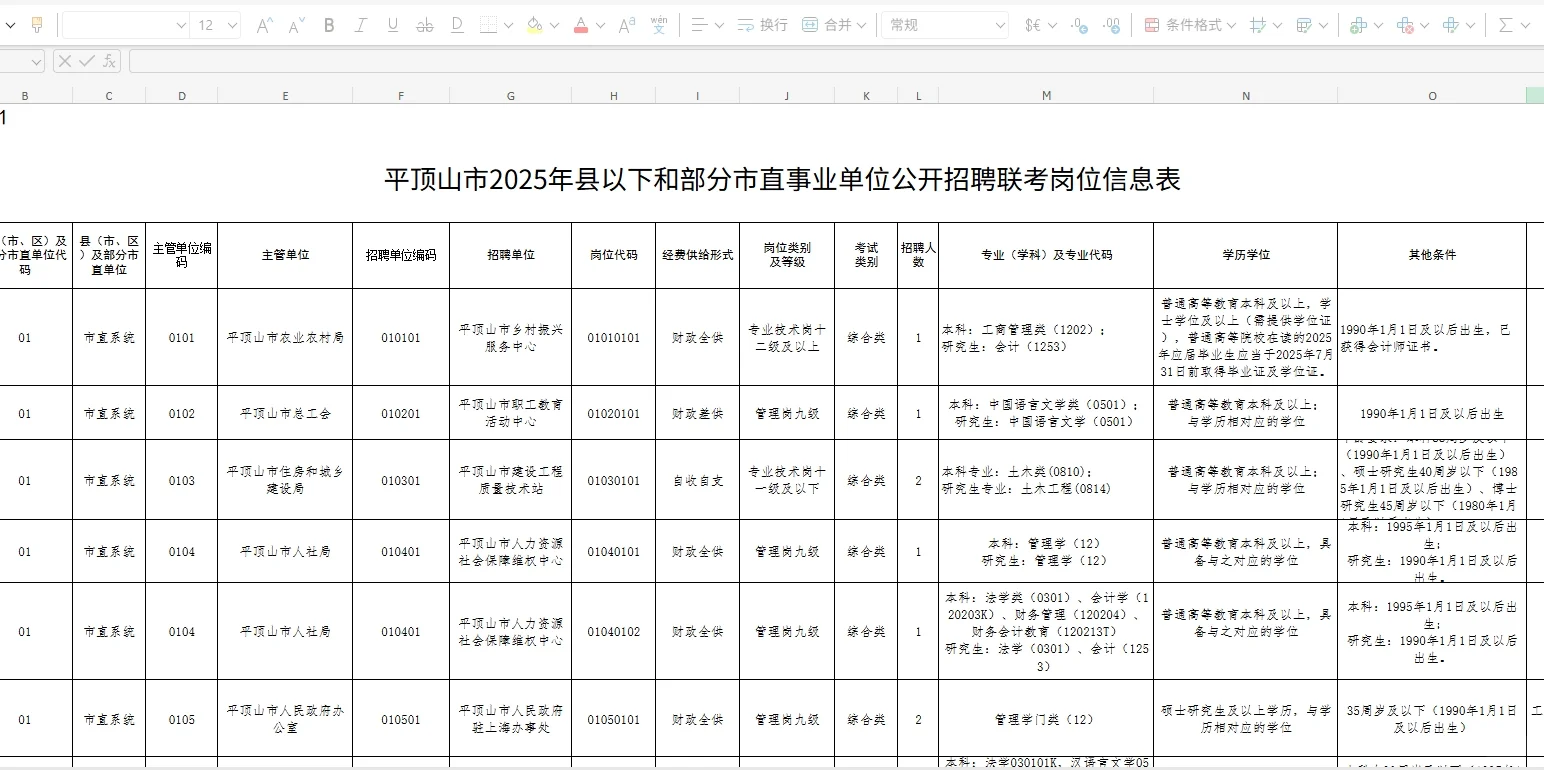Toggle bold formatting

(x=328, y=25)
